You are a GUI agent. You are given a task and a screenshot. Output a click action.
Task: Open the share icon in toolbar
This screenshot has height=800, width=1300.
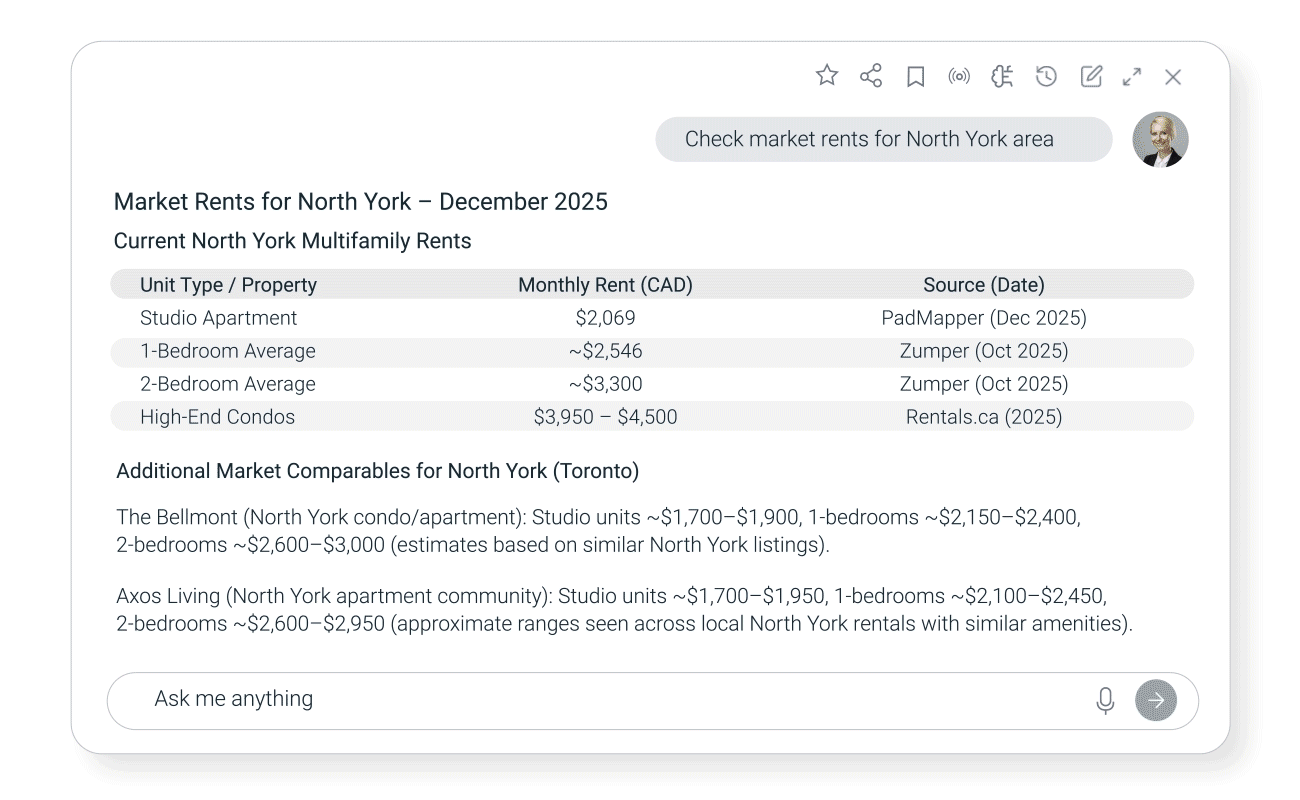[x=871, y=76]
